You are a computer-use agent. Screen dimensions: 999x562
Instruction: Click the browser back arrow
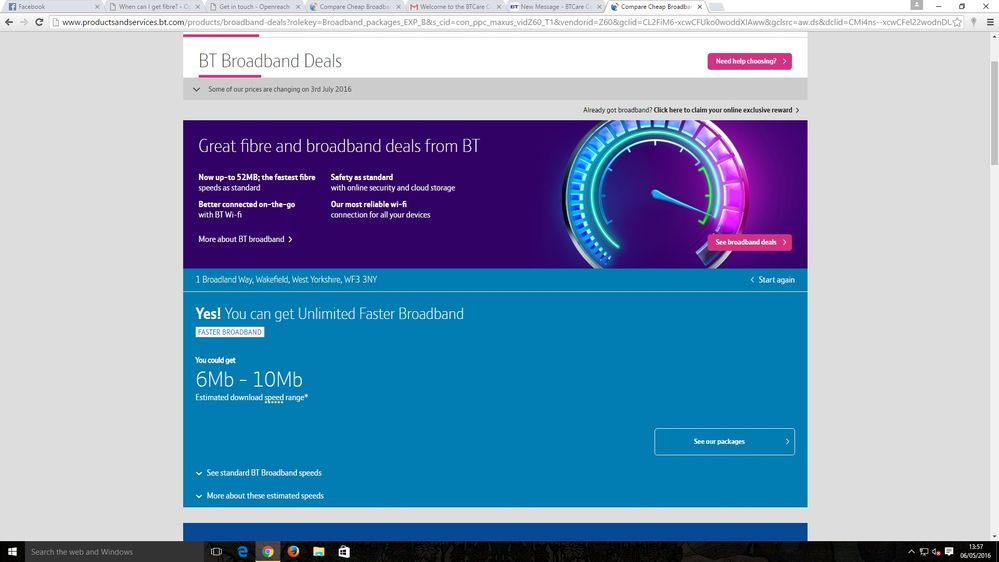click(9, 22)
